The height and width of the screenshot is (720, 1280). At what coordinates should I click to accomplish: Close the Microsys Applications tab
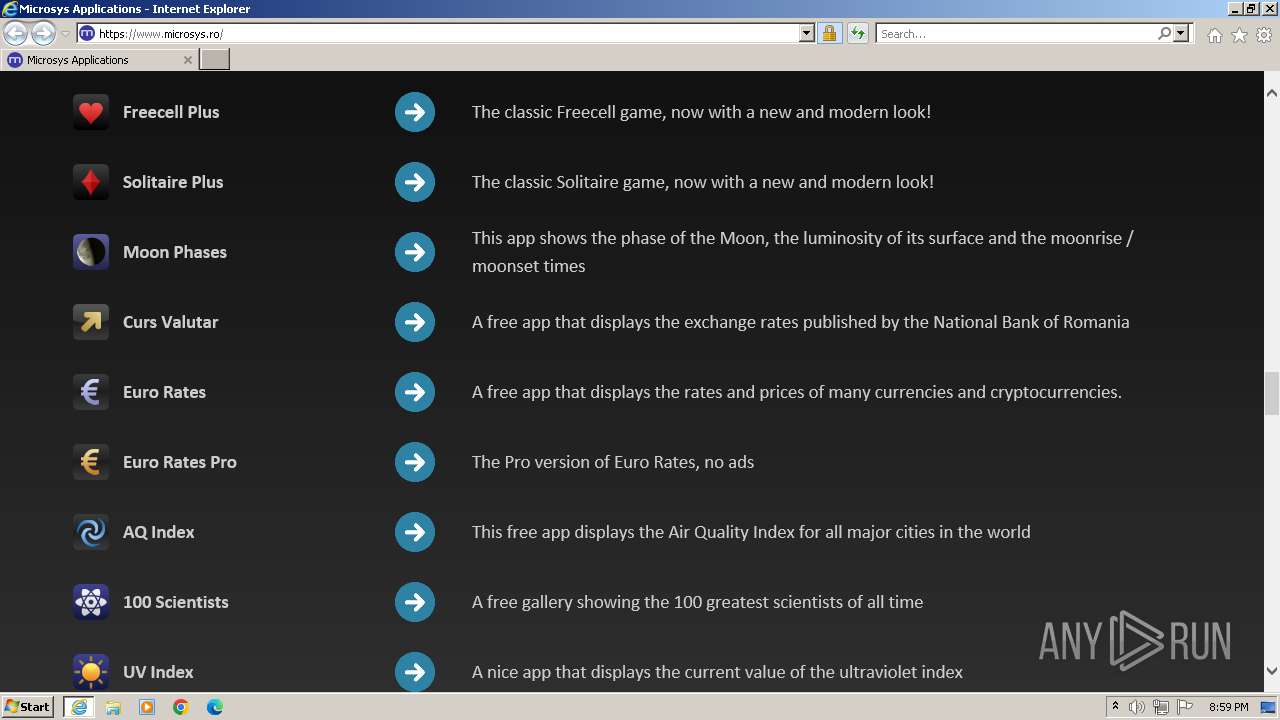187,60
